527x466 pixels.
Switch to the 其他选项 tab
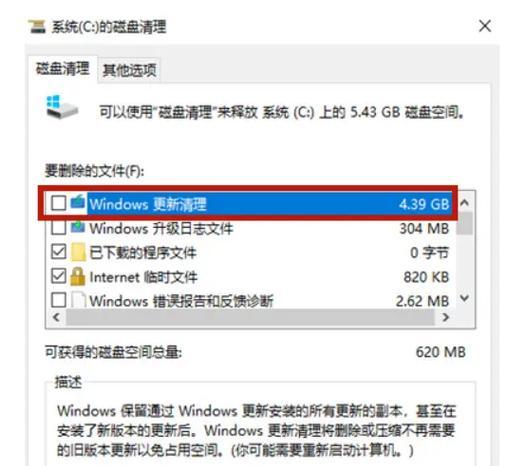[129, 71]
